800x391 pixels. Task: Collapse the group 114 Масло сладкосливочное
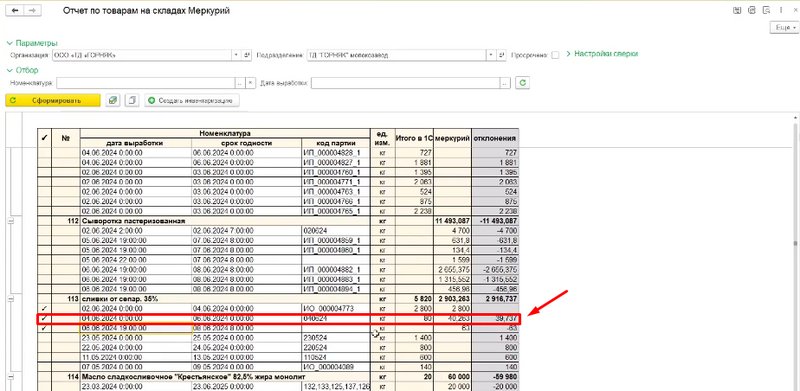(10, 377)
